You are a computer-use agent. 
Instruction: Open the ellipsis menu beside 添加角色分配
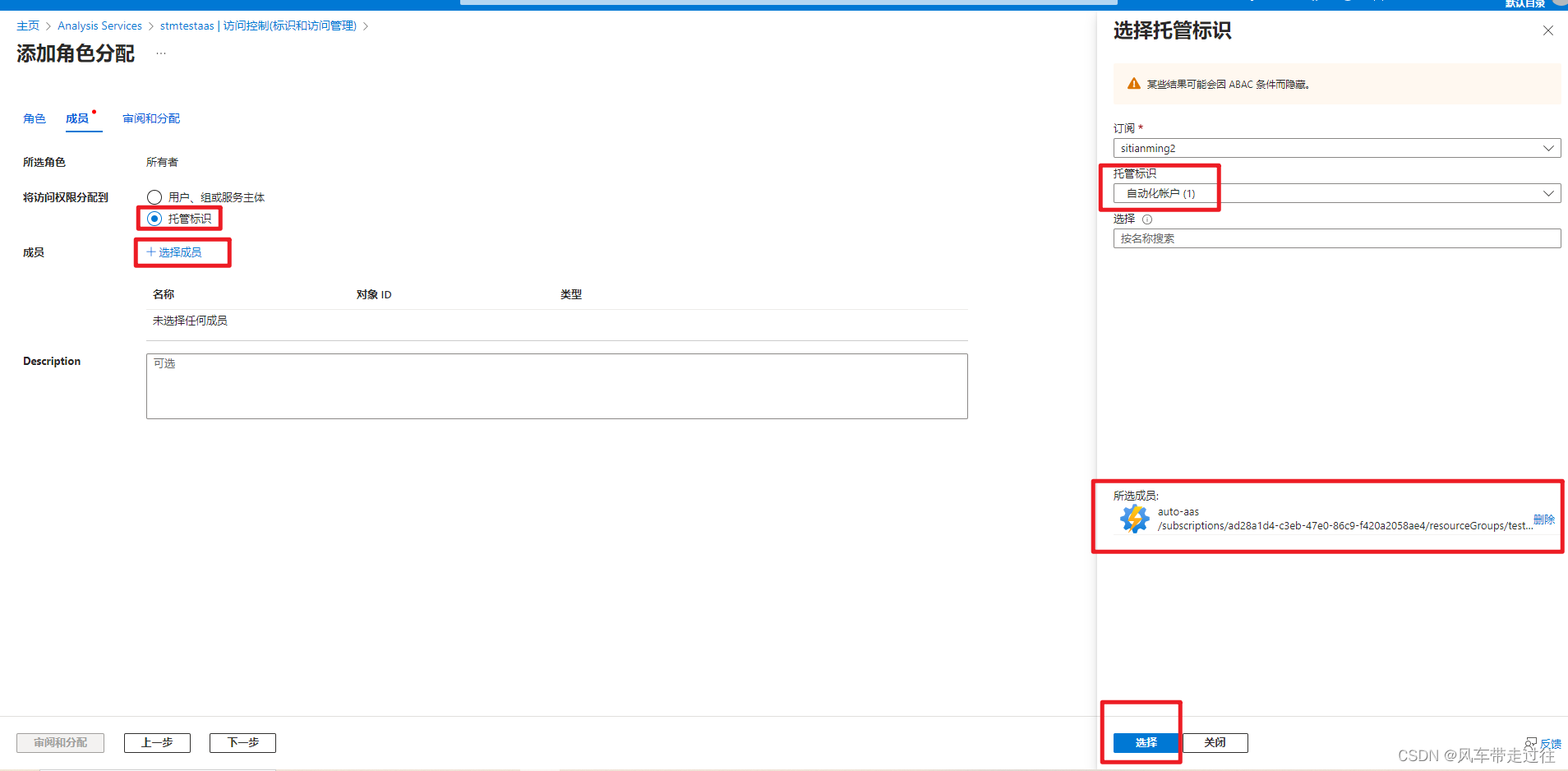(161, 53)
